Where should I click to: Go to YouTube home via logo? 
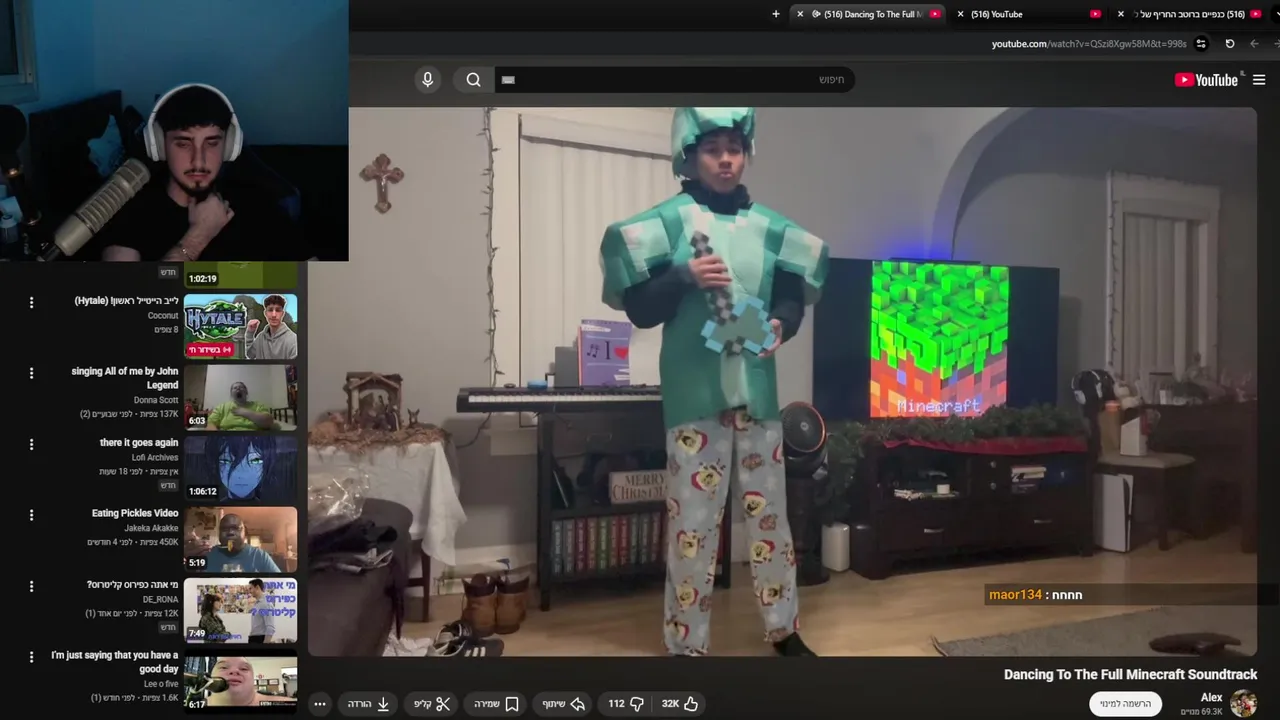coord(1207,80)
